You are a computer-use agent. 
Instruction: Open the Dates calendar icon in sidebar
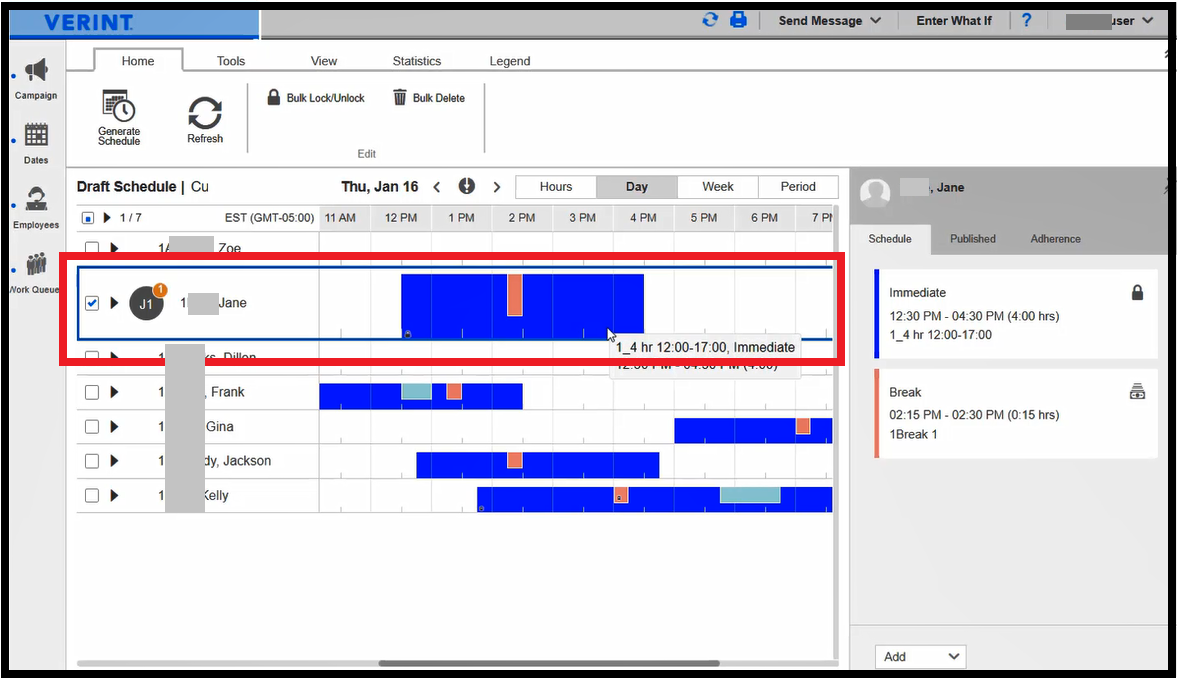point(36,135)
